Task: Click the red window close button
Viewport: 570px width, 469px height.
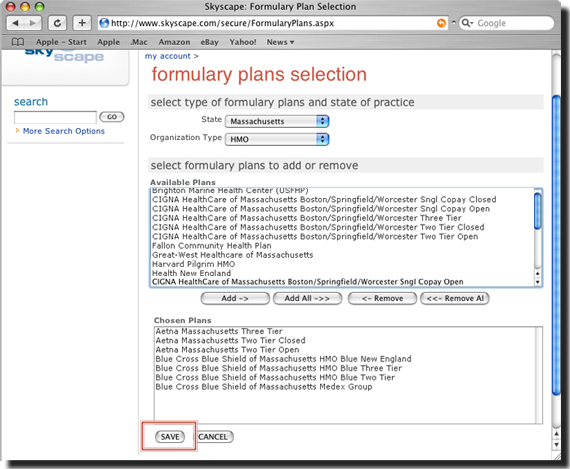Action: pos(11,7)
